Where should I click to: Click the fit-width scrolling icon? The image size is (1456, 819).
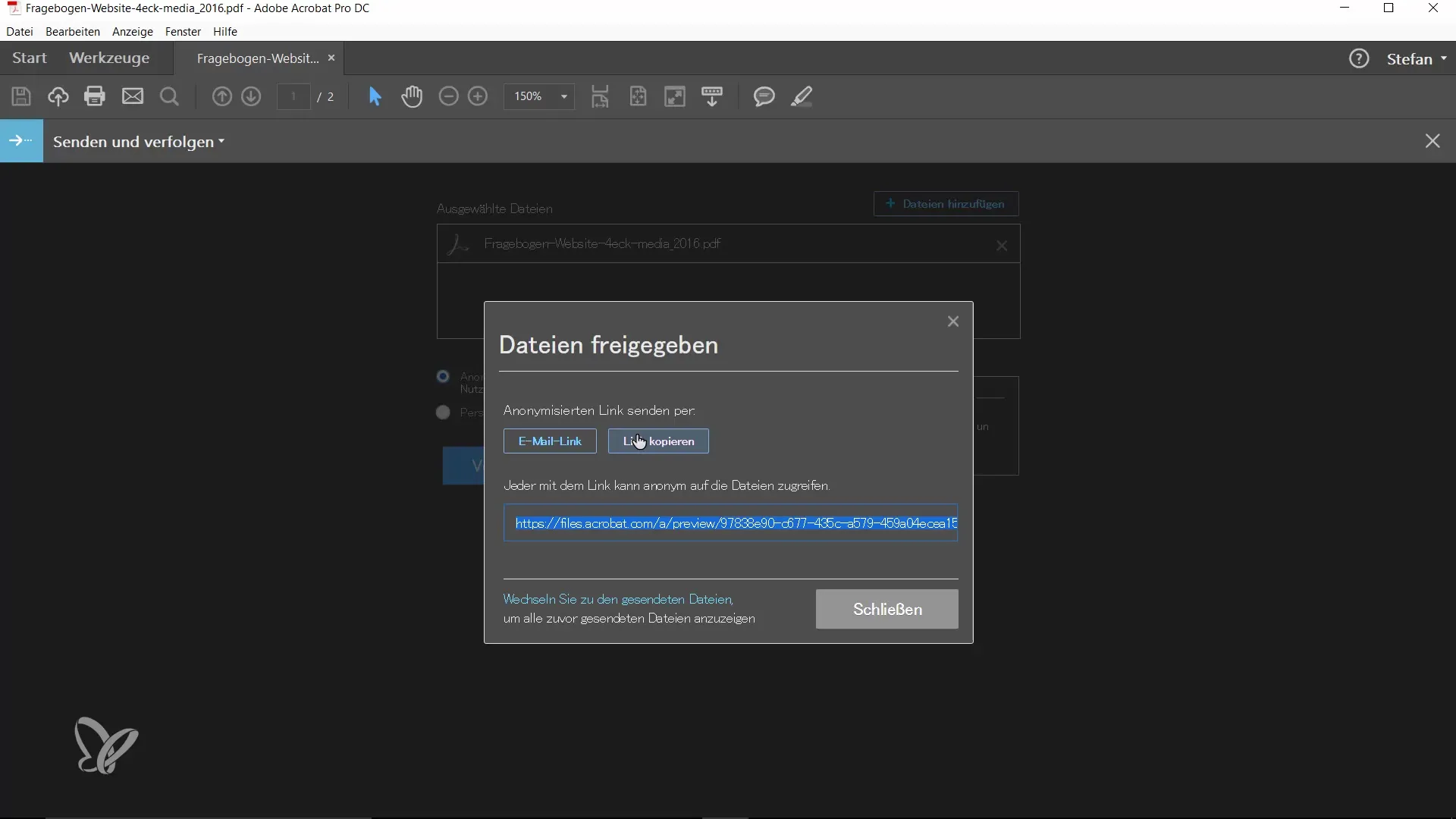pyautogui.click(x=601, y=96)
